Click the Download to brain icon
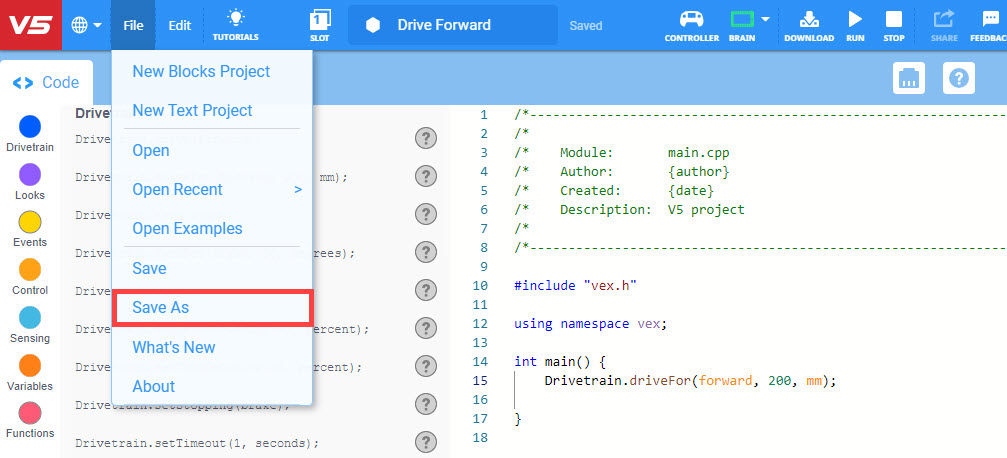This screenshot has height=458, width=1007. click(809, 20)
